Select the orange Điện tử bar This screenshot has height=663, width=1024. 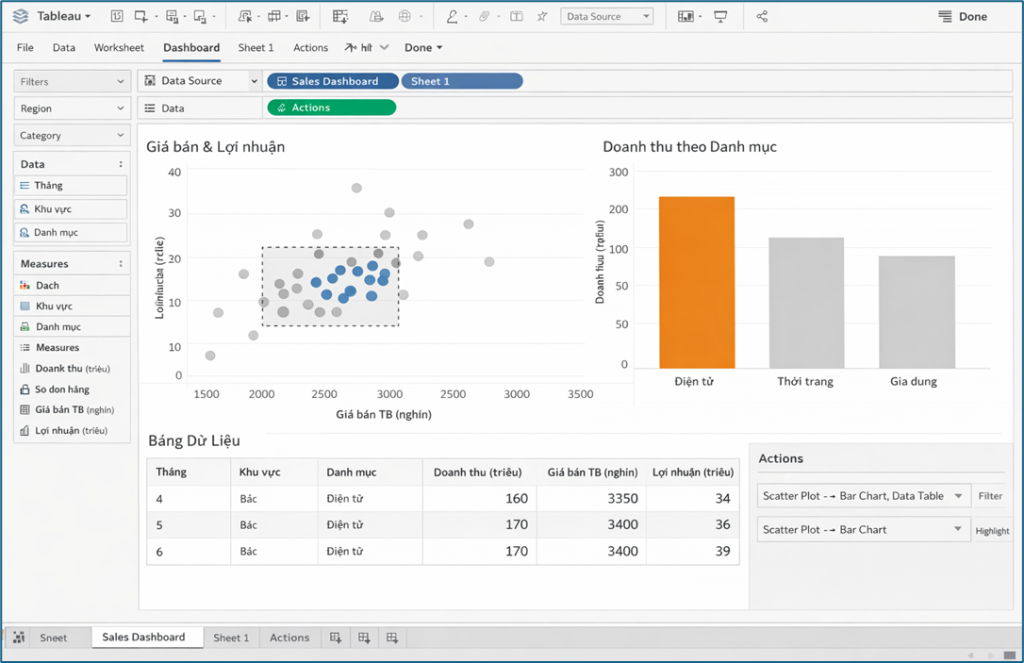[x=697, y=282]
